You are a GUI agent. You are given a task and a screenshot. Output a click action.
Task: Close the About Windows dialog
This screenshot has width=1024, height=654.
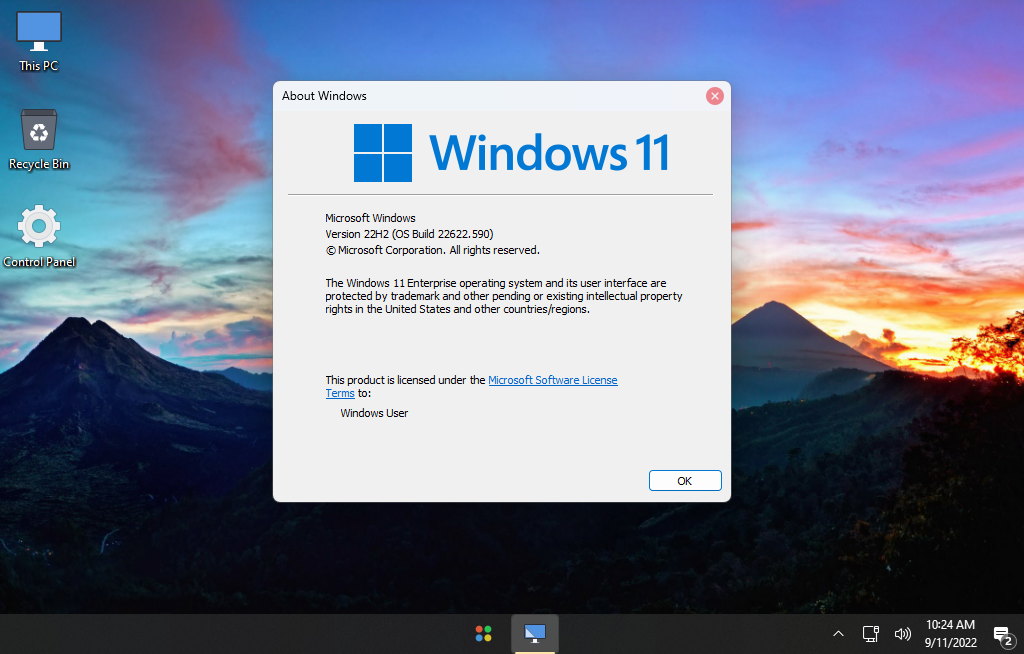[714, 96]
